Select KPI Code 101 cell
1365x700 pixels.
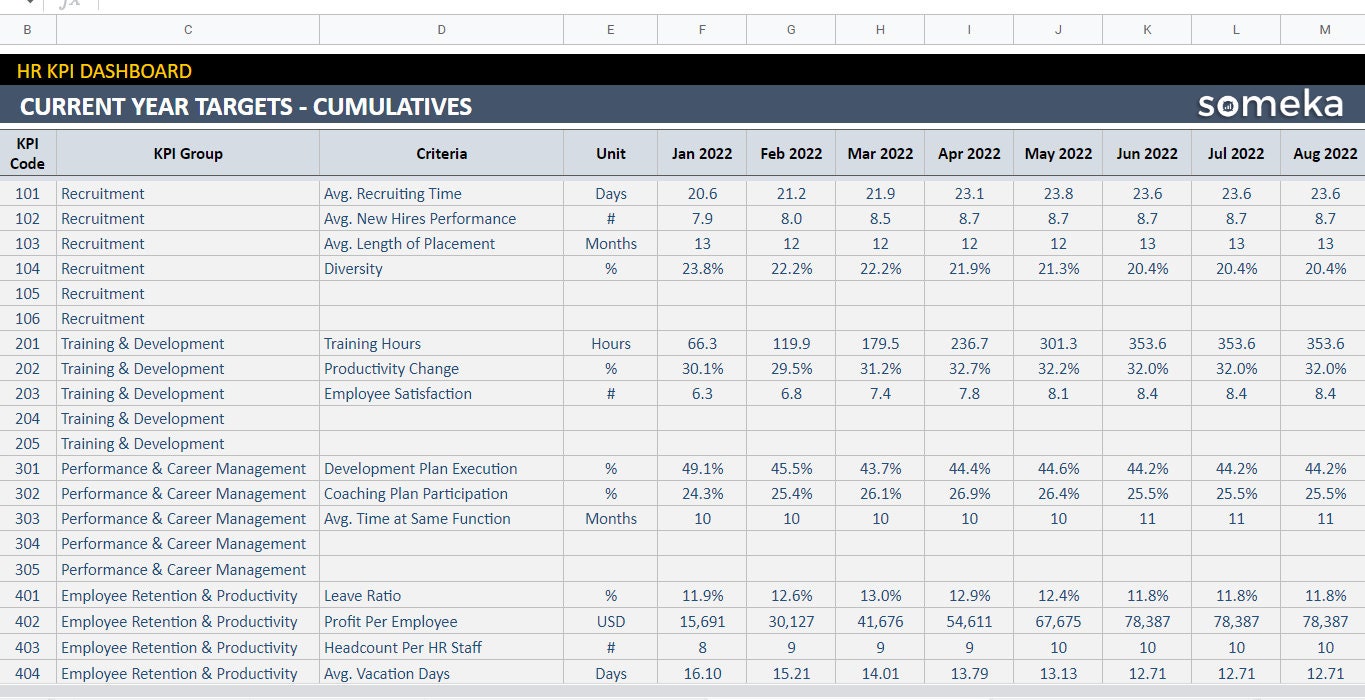click(x=27, y=193)
